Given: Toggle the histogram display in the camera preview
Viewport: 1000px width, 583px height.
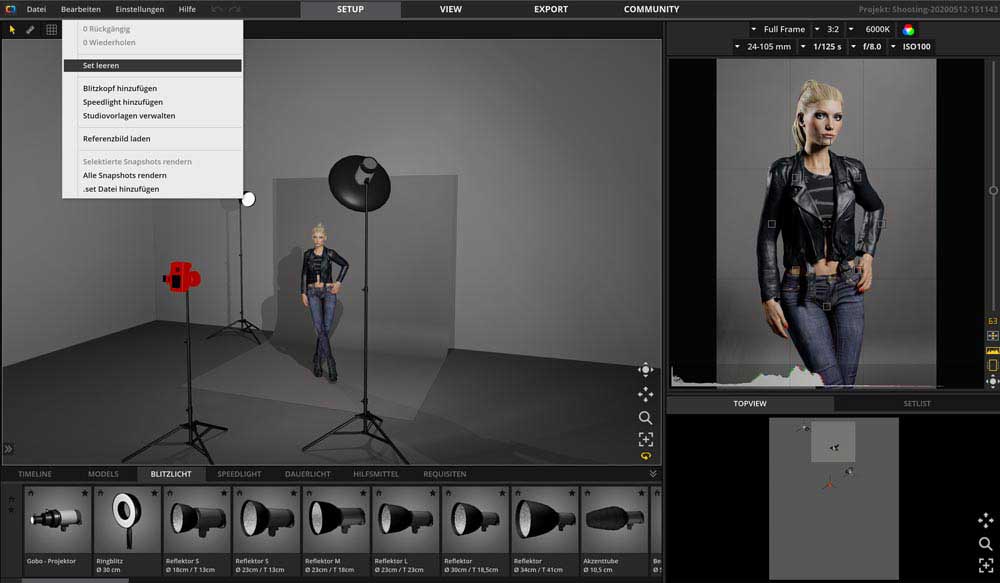Looking at the screenshot, I should pyautogui.click(x=992, y=351).
